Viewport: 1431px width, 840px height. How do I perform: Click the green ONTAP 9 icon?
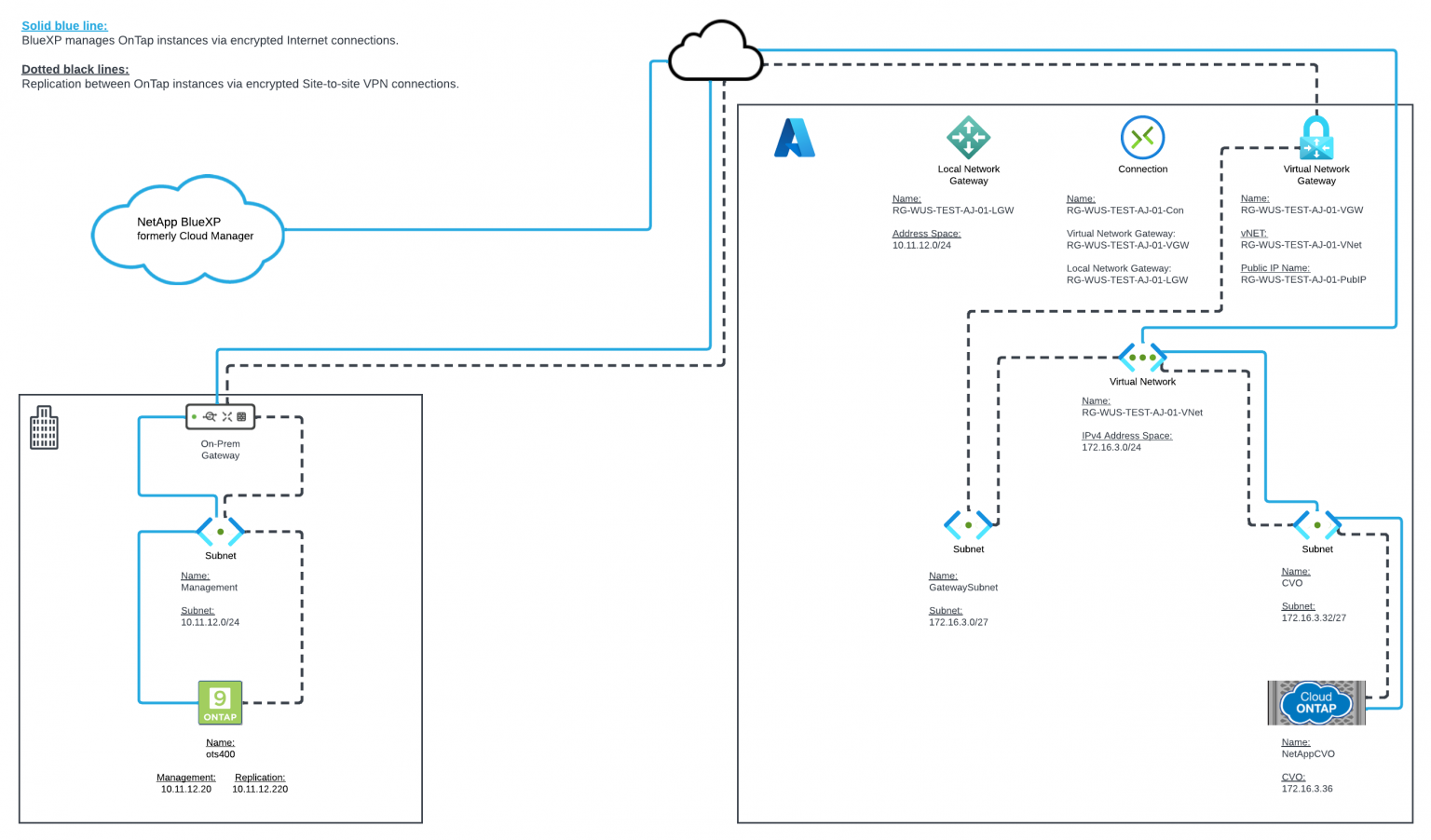point(220,702)
